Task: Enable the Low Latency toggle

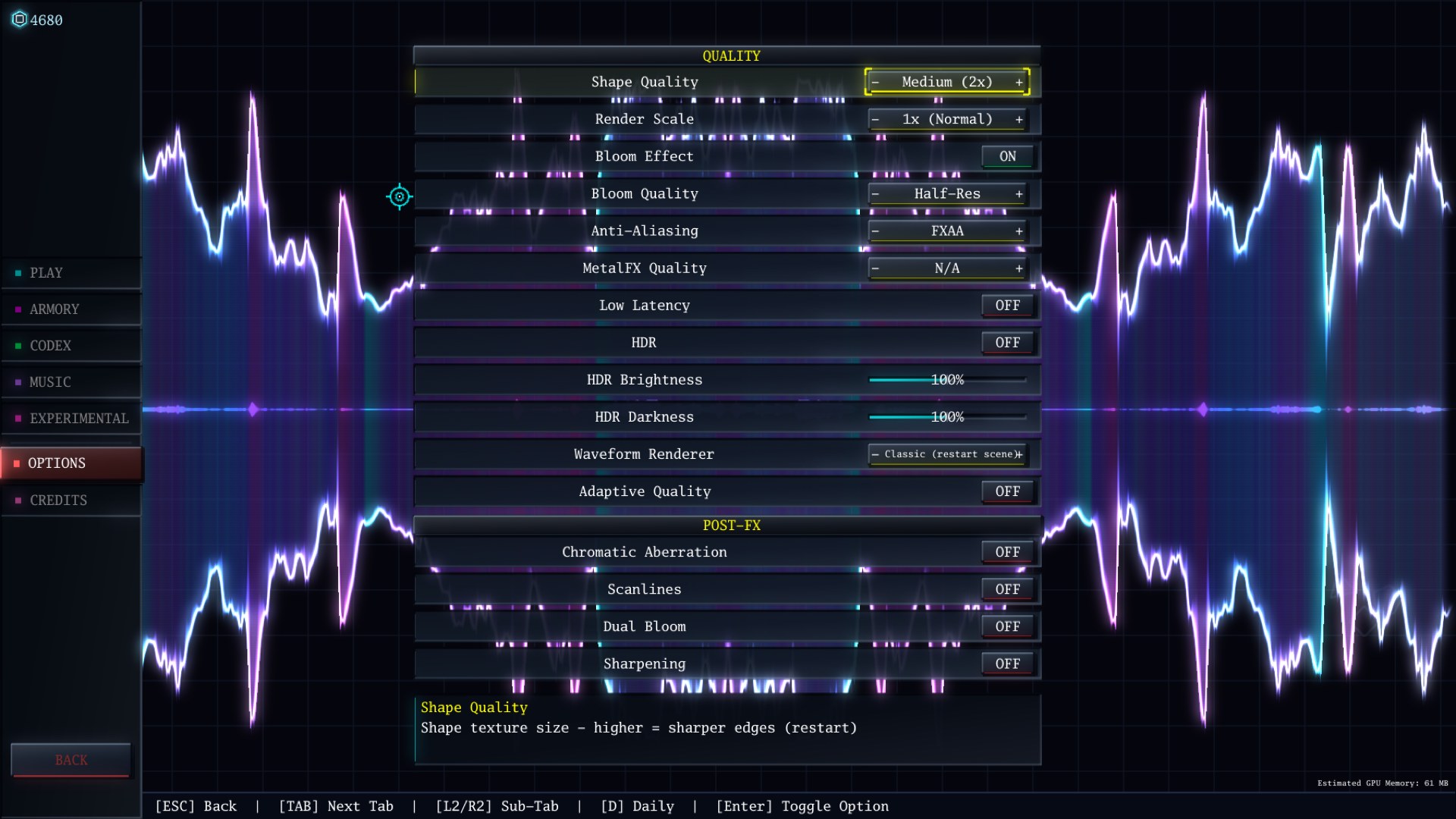Action: [x=1007, y=305]
